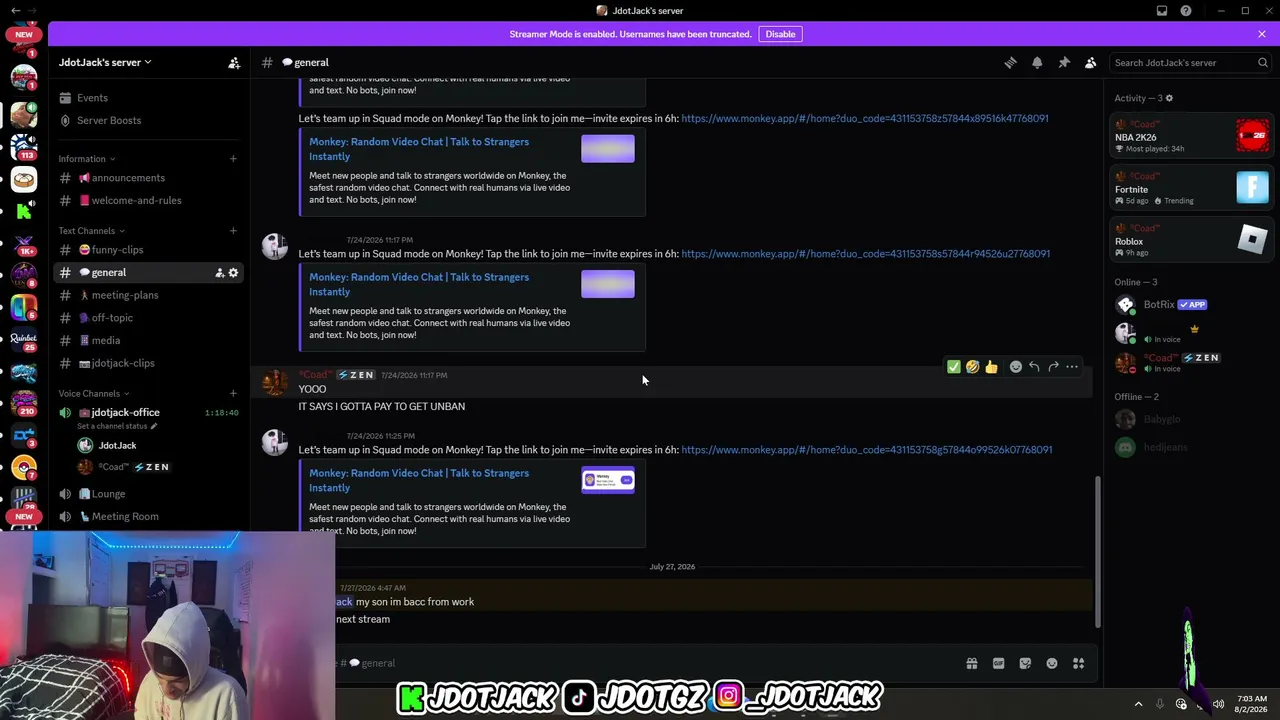Open the embed title under link ending 94526u27768091
Viewport: 1280px width, 720px height.
tap(419, 285)
